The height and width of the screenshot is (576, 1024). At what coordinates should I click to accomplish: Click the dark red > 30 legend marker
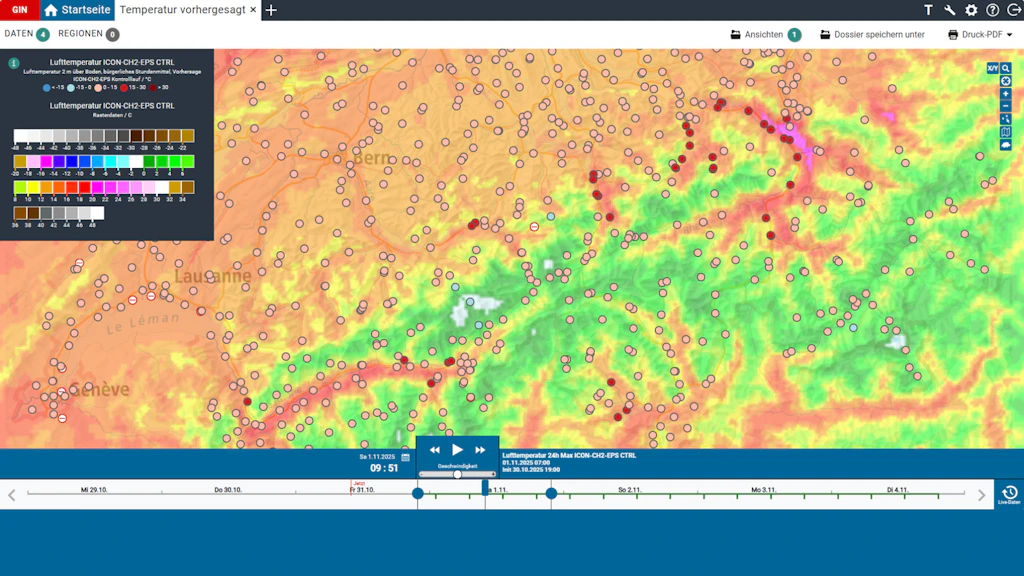(x=153, y=88)
